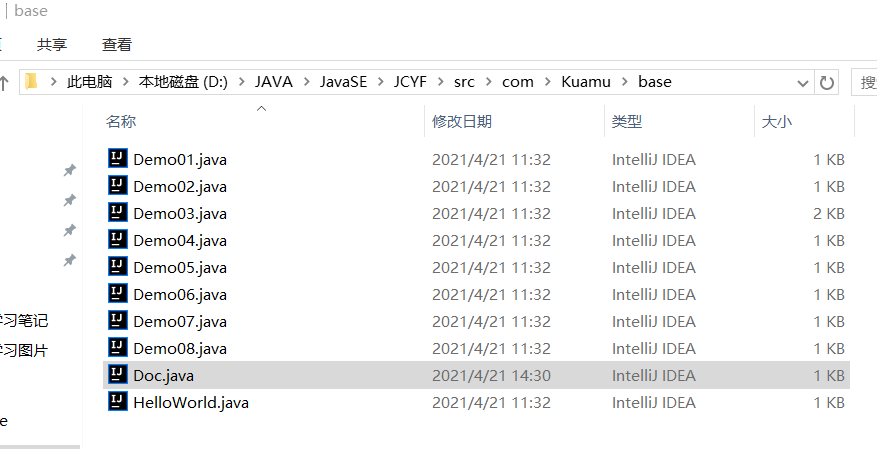This screenshot has height=449, width=877.
Task: Open the 共享 ribbon tab
Action: pyautogui.click(x=52, y=44)
